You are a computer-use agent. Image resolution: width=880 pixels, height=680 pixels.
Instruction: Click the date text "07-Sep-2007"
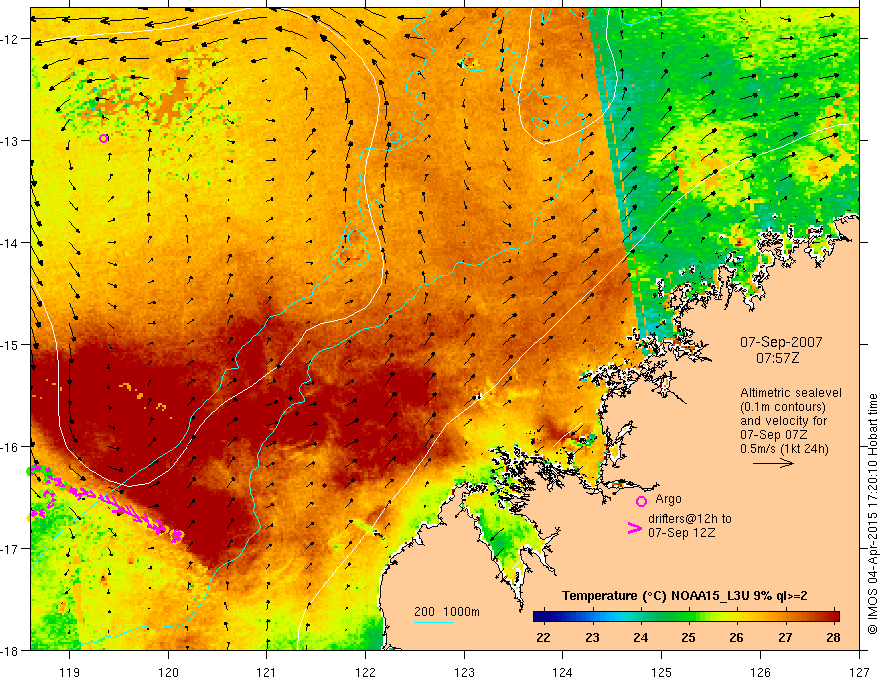pyautogui.click(x=781, y=342)
